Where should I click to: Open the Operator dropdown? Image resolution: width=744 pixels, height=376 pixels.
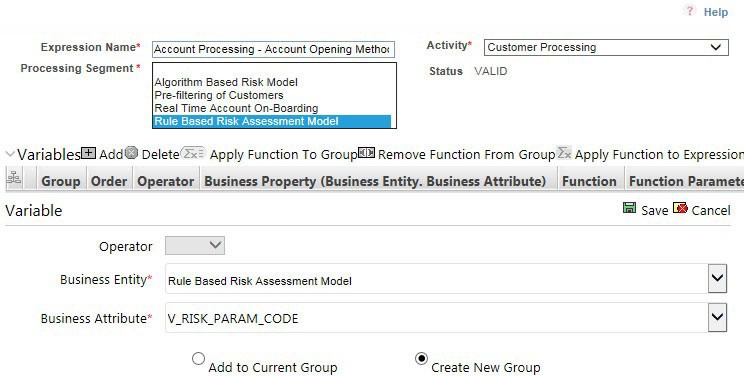[x=195, y=245]
